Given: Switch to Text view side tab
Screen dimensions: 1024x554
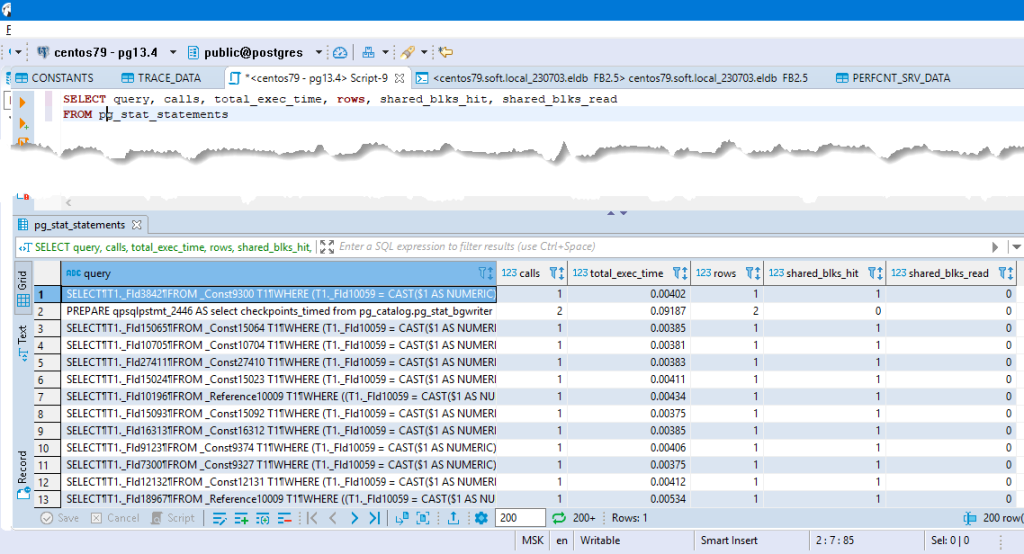Looking at the screenshot, I should [23, 343].
